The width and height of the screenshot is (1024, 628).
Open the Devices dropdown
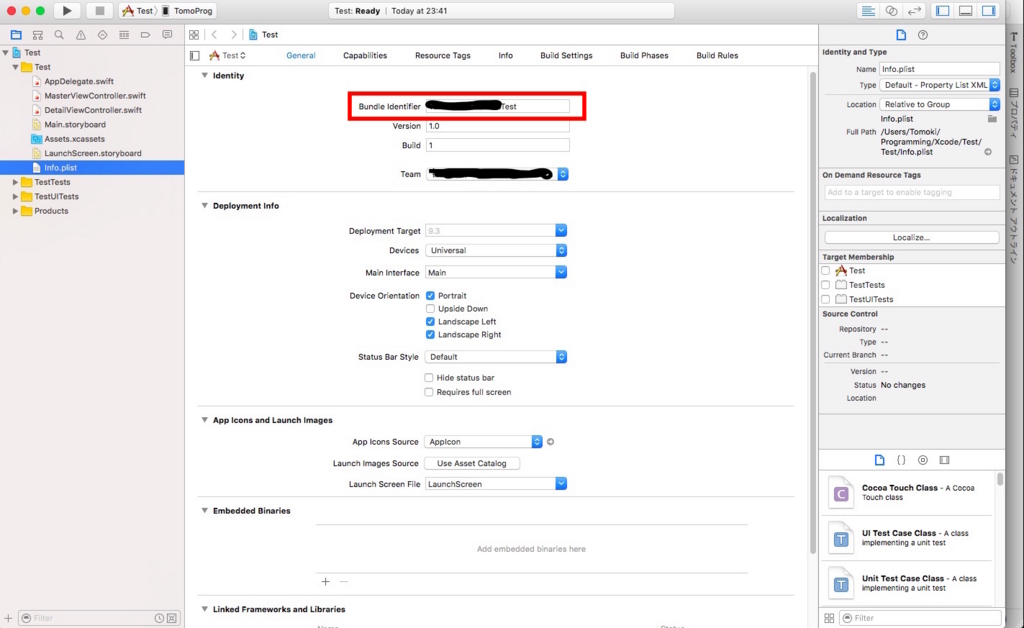click(x=496, y=250)
